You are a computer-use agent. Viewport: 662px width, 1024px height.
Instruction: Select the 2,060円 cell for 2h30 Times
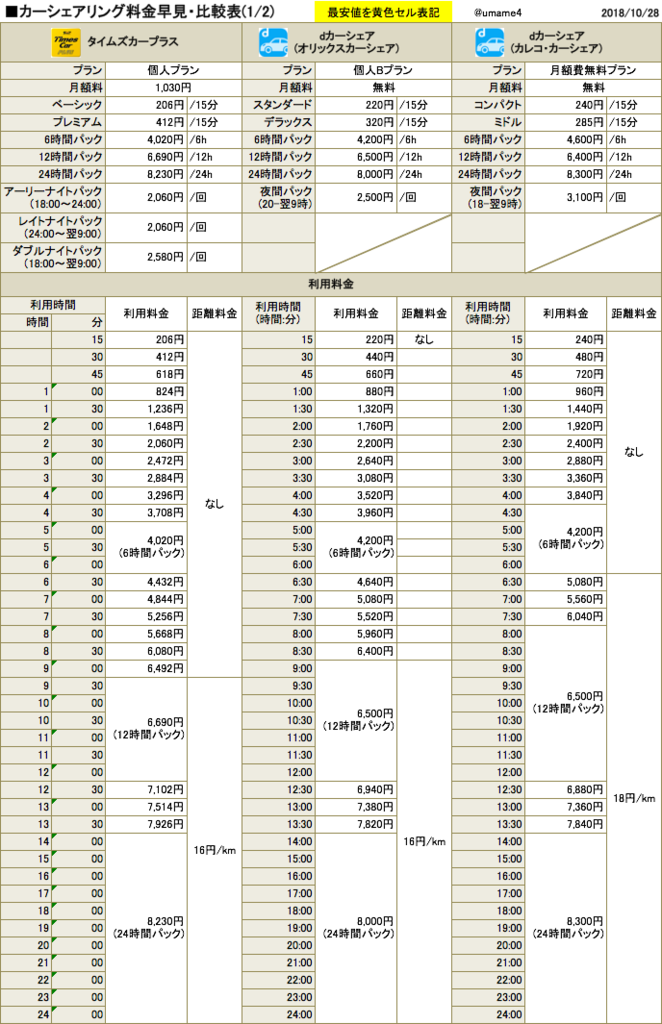(x=146, y=443)
